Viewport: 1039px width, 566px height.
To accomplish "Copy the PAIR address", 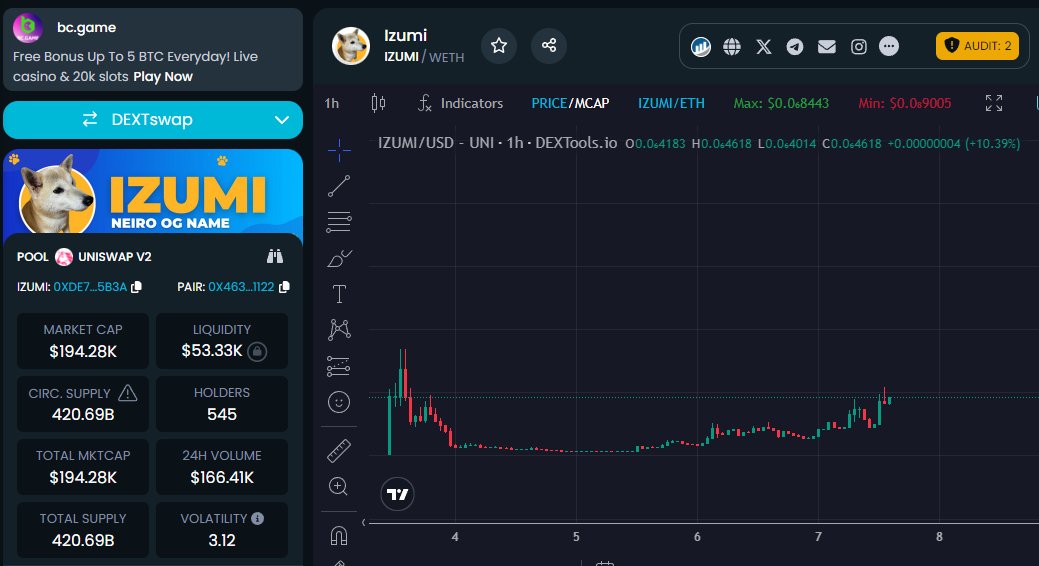I will point(284,287).
